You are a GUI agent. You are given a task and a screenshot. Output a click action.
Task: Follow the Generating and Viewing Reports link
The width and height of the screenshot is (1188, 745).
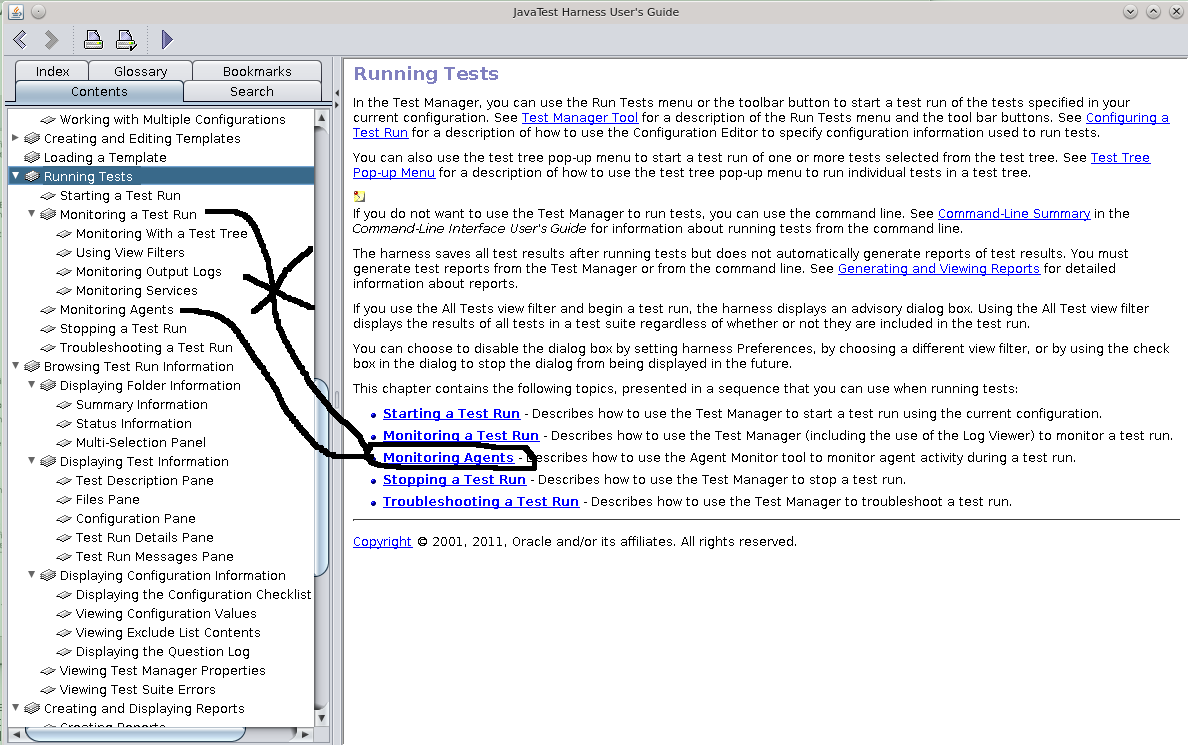coord(938,269)
